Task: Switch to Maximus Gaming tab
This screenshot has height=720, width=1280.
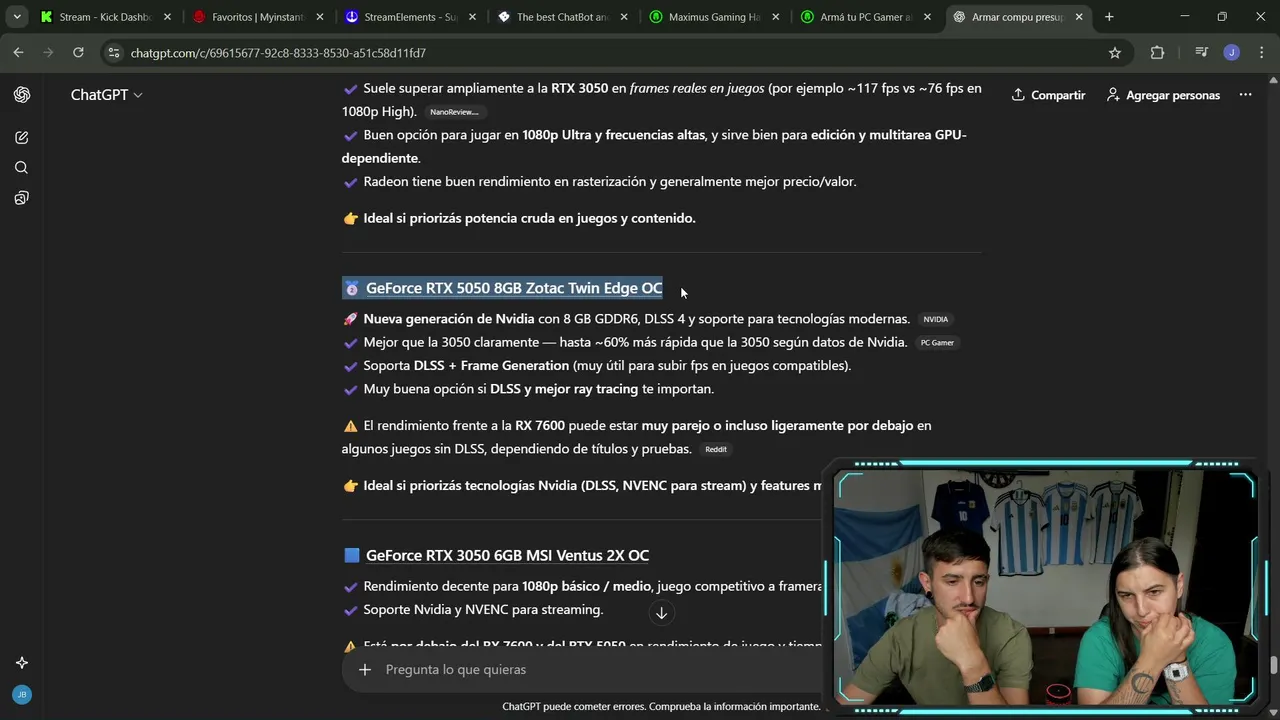Action: [714, 17]
